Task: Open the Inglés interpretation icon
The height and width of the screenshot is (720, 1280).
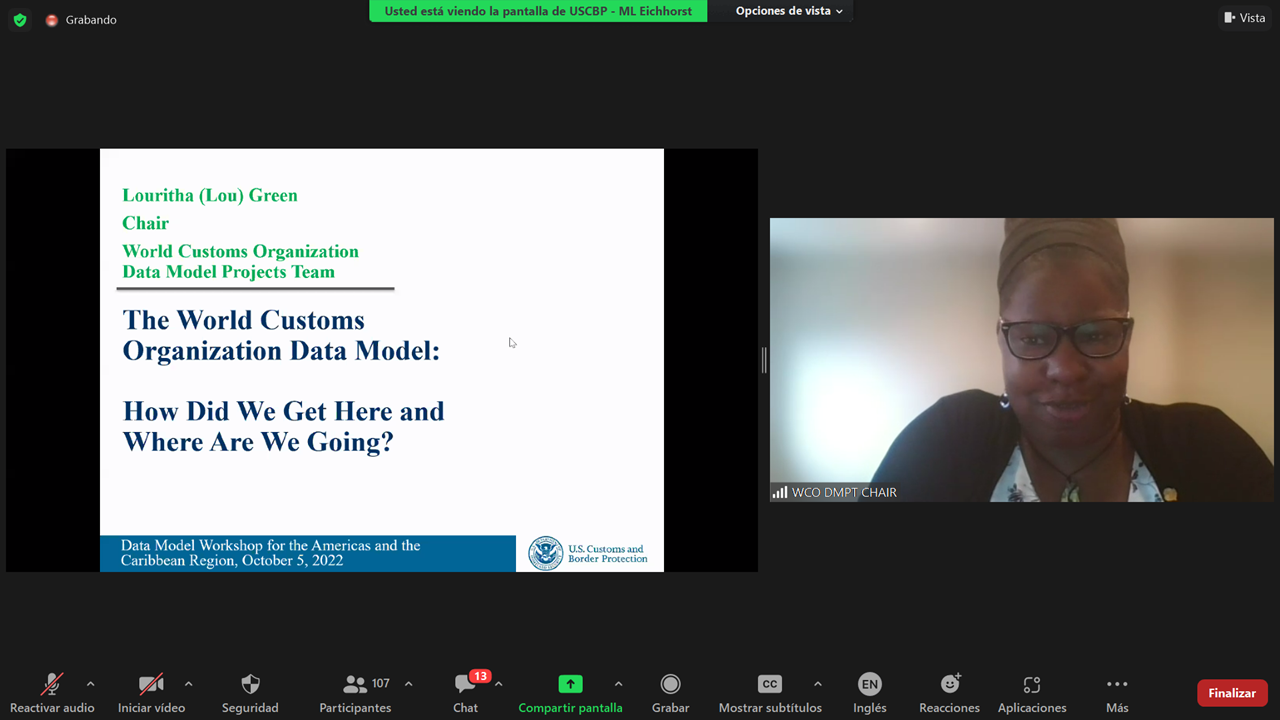Action: tap(870, 684)
